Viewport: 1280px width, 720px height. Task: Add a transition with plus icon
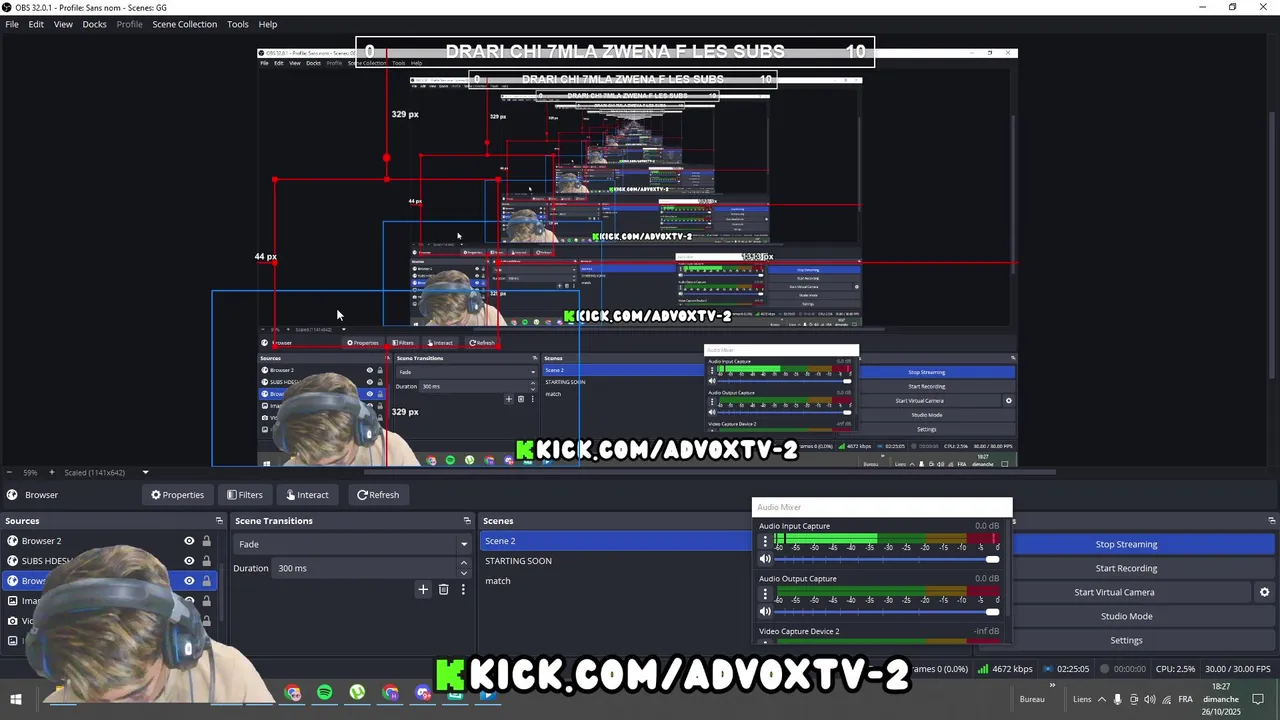(x=423, y=590)
